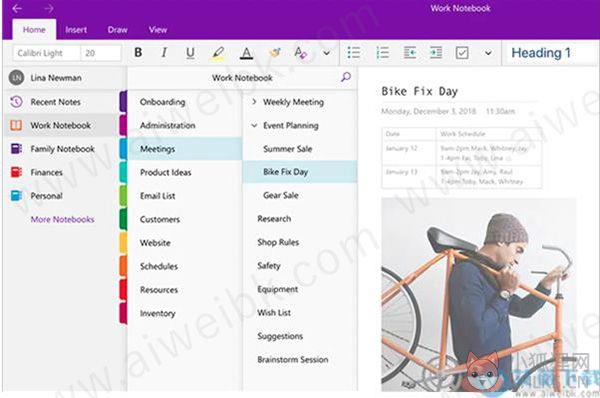600x398 pixels.
Task: Open the Wish List page
Action: click(x=300, y=312)
